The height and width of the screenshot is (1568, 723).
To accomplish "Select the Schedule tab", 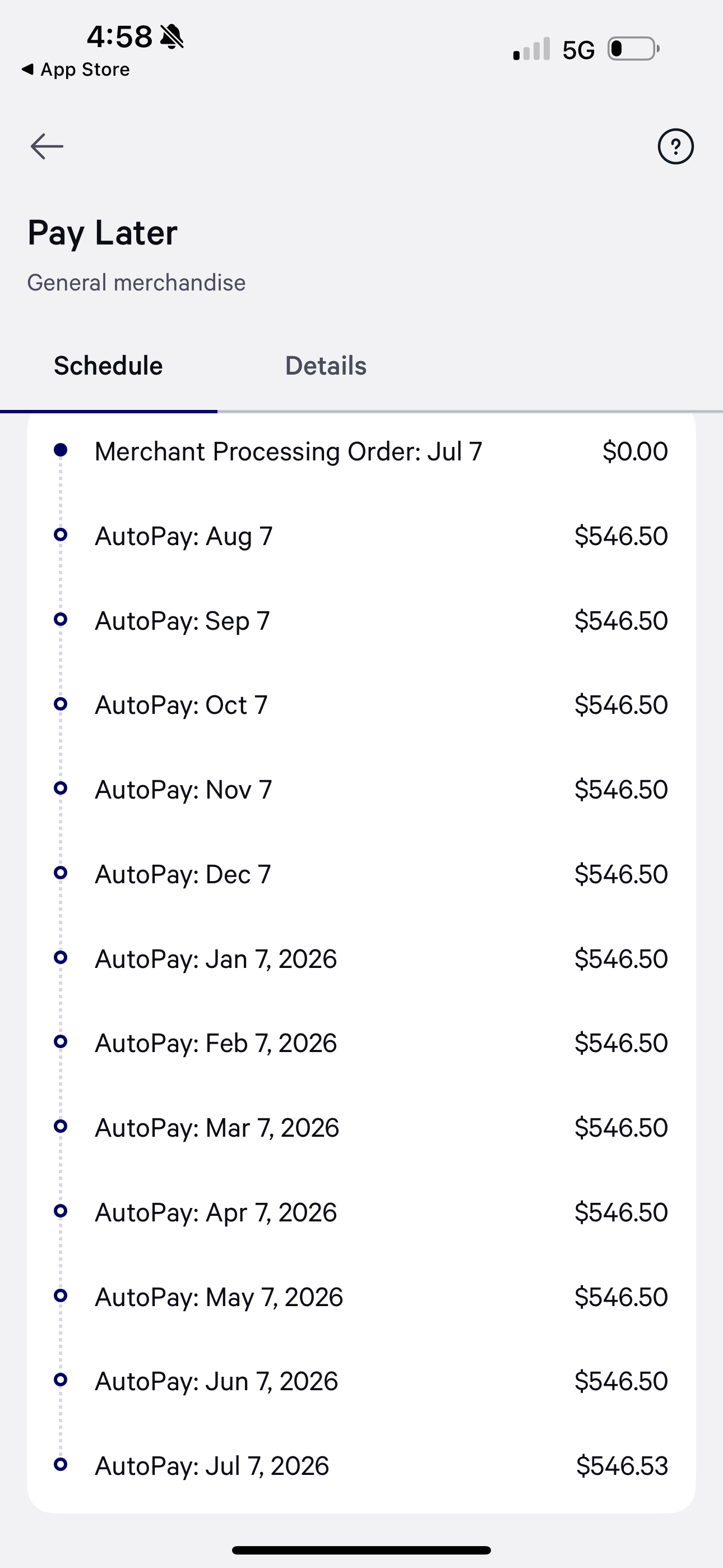I will [x=108, y=366].
